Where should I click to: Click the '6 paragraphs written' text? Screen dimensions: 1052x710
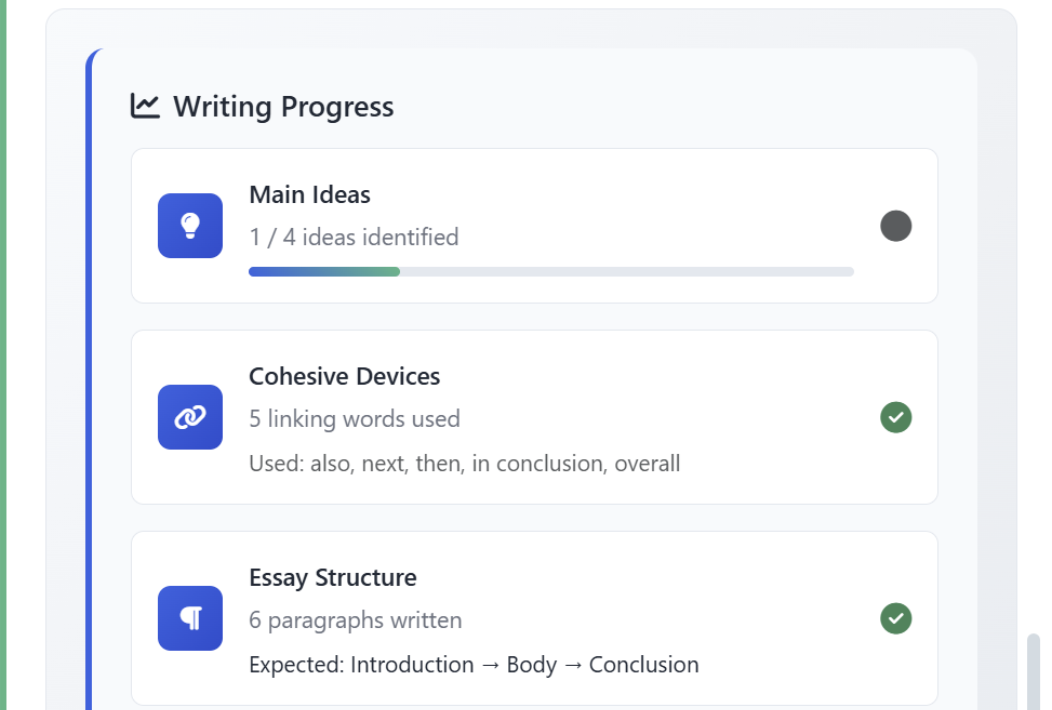[x=356, y=620]
